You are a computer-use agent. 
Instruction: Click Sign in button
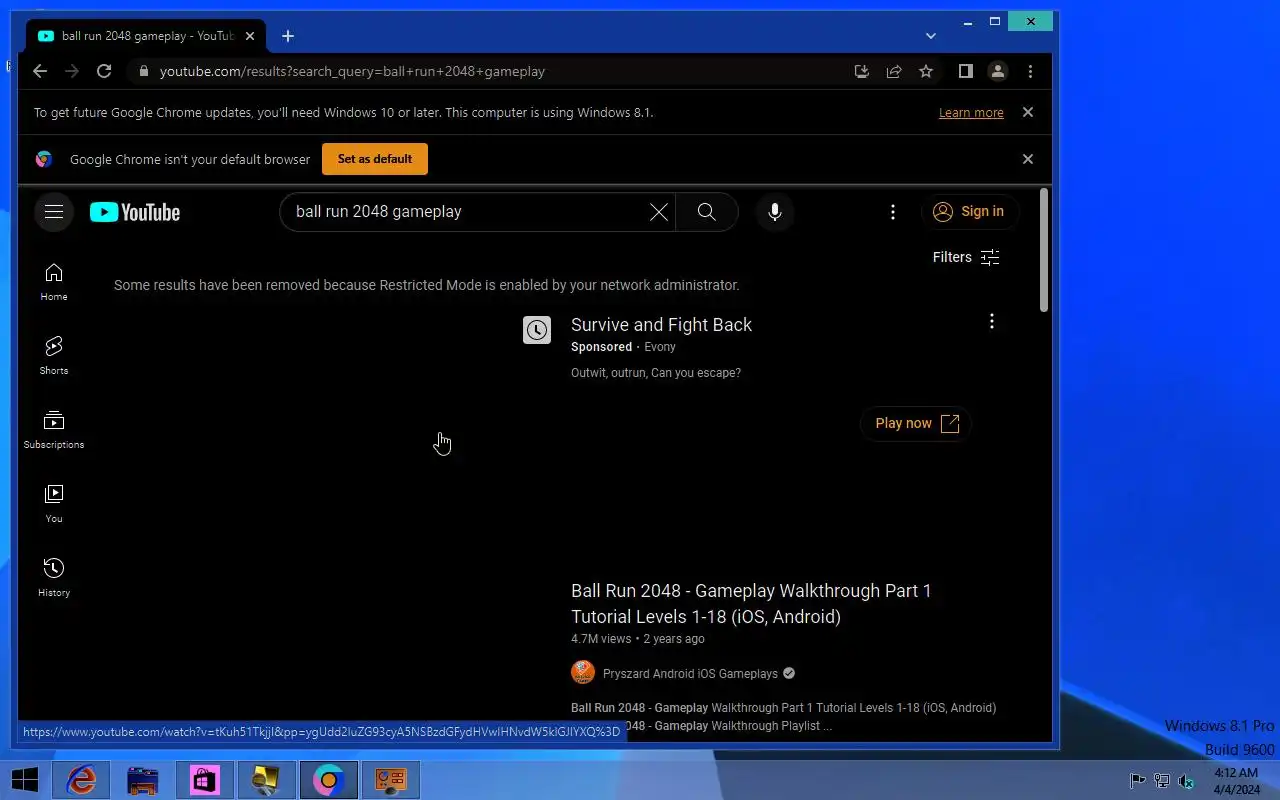pos(969,212)
